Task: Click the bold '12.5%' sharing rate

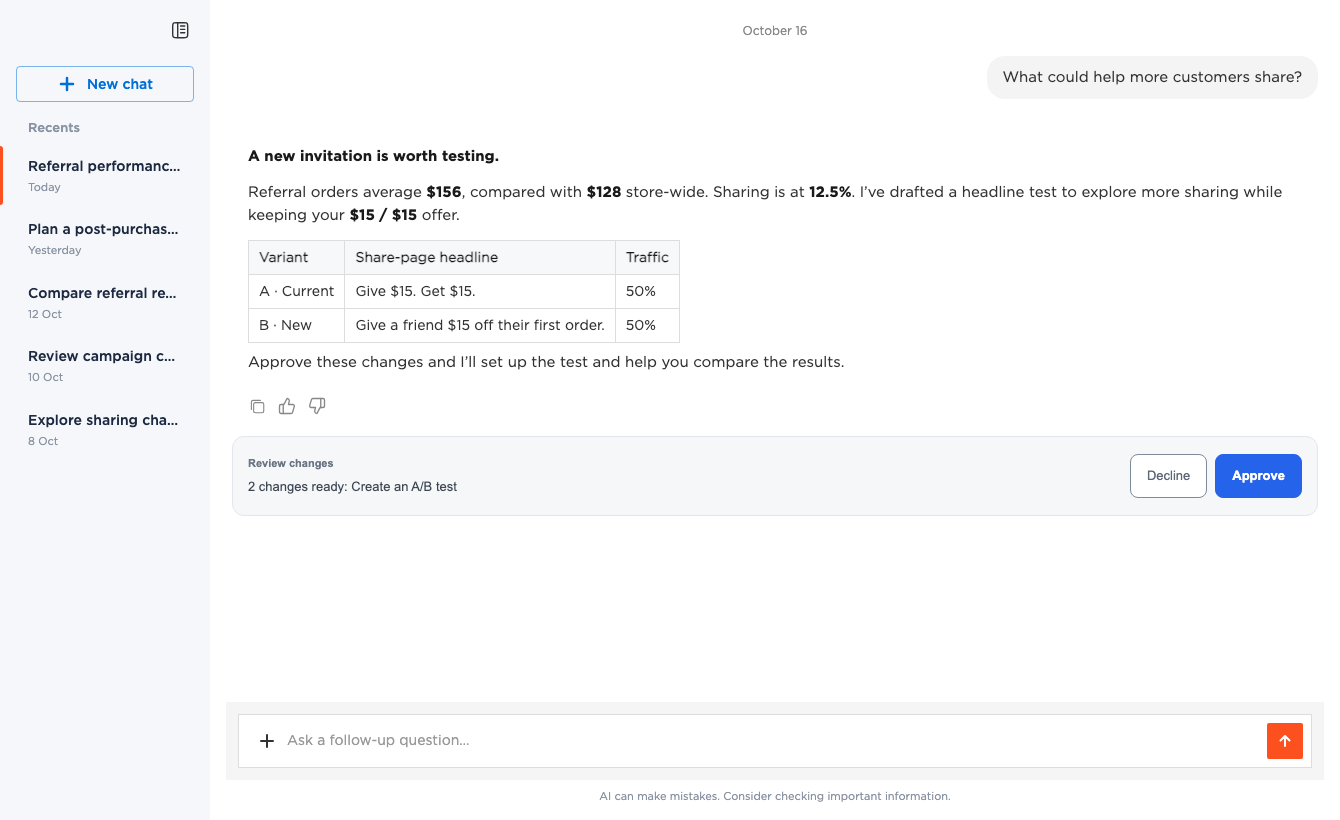Action: (830, 192)
